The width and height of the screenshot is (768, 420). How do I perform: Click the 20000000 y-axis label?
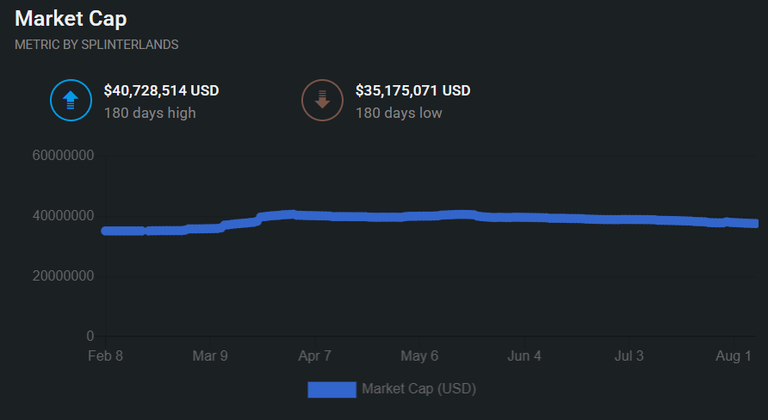[63, 276]
